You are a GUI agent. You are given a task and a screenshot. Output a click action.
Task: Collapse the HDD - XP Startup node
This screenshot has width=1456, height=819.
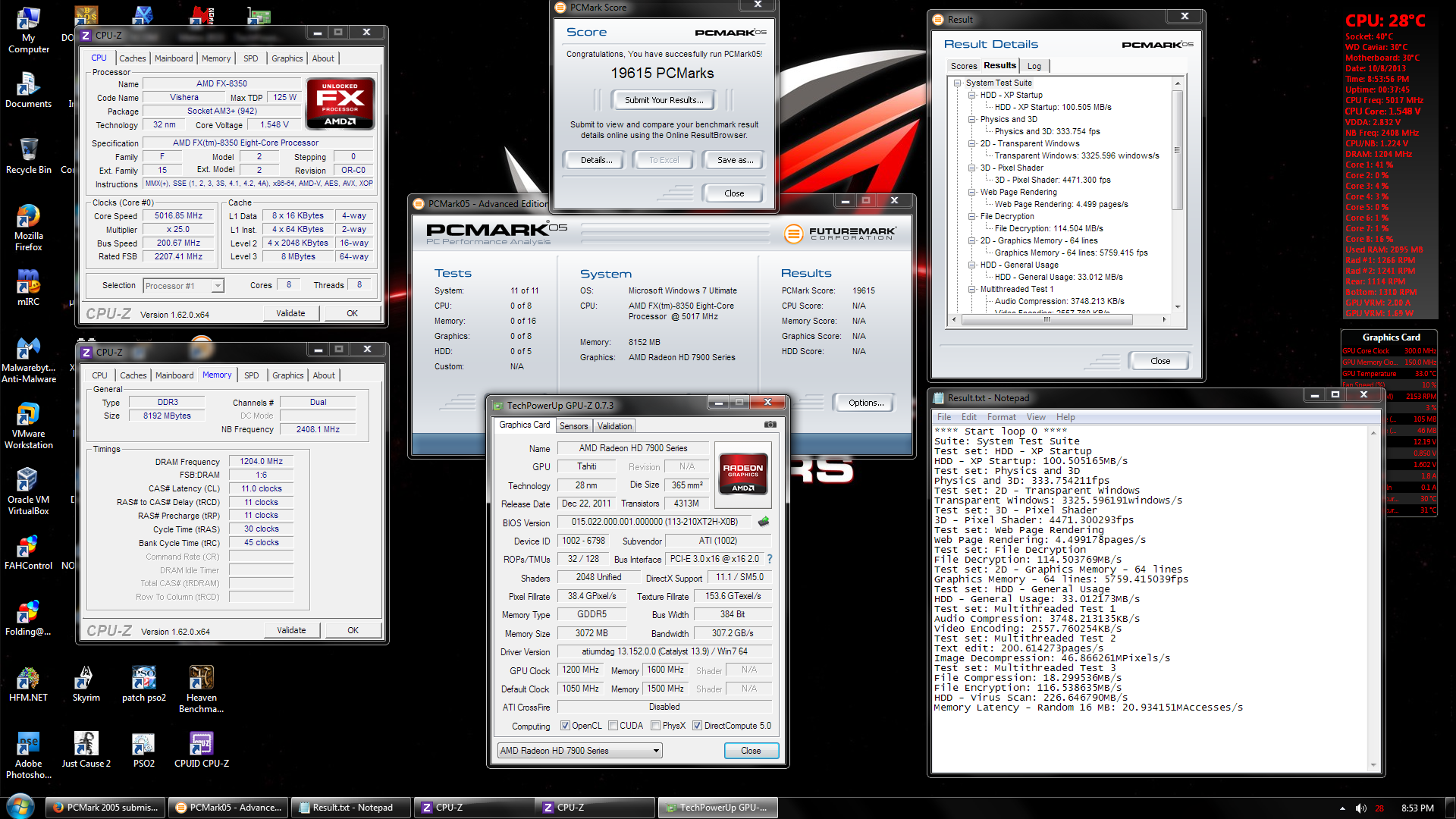click(x=972, y=95)
